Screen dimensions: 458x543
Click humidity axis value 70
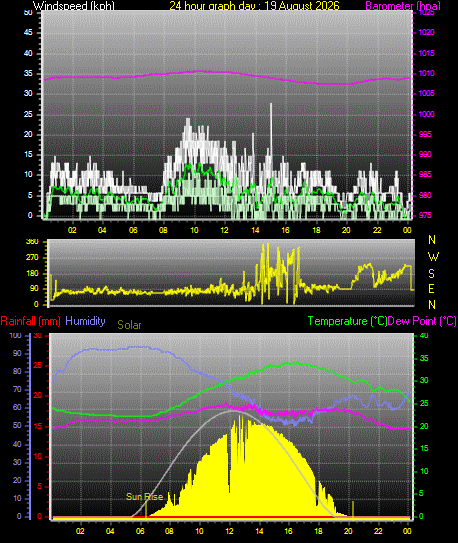(x=17, y=390)
